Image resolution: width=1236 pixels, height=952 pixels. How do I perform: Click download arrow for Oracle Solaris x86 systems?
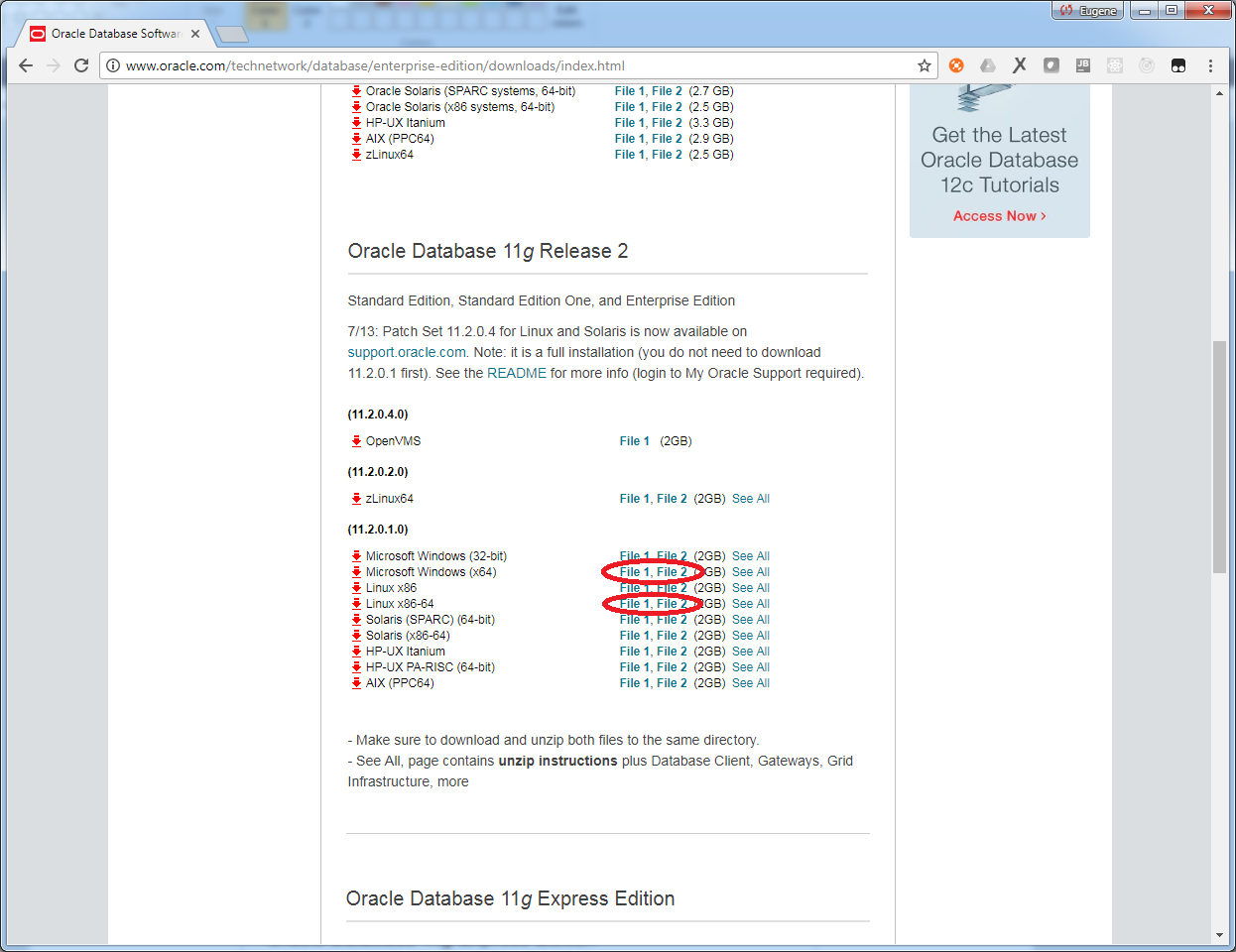point(356,107)
